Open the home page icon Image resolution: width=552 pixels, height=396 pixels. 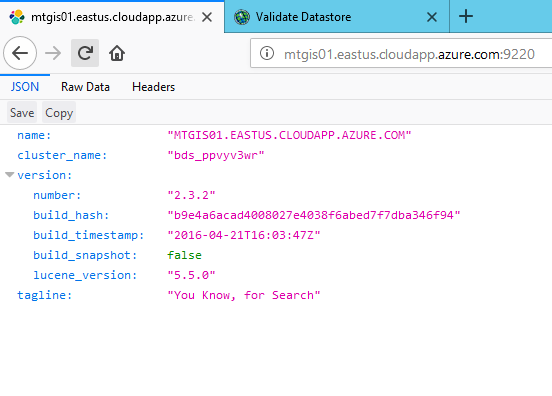click(x=117, y=54)
